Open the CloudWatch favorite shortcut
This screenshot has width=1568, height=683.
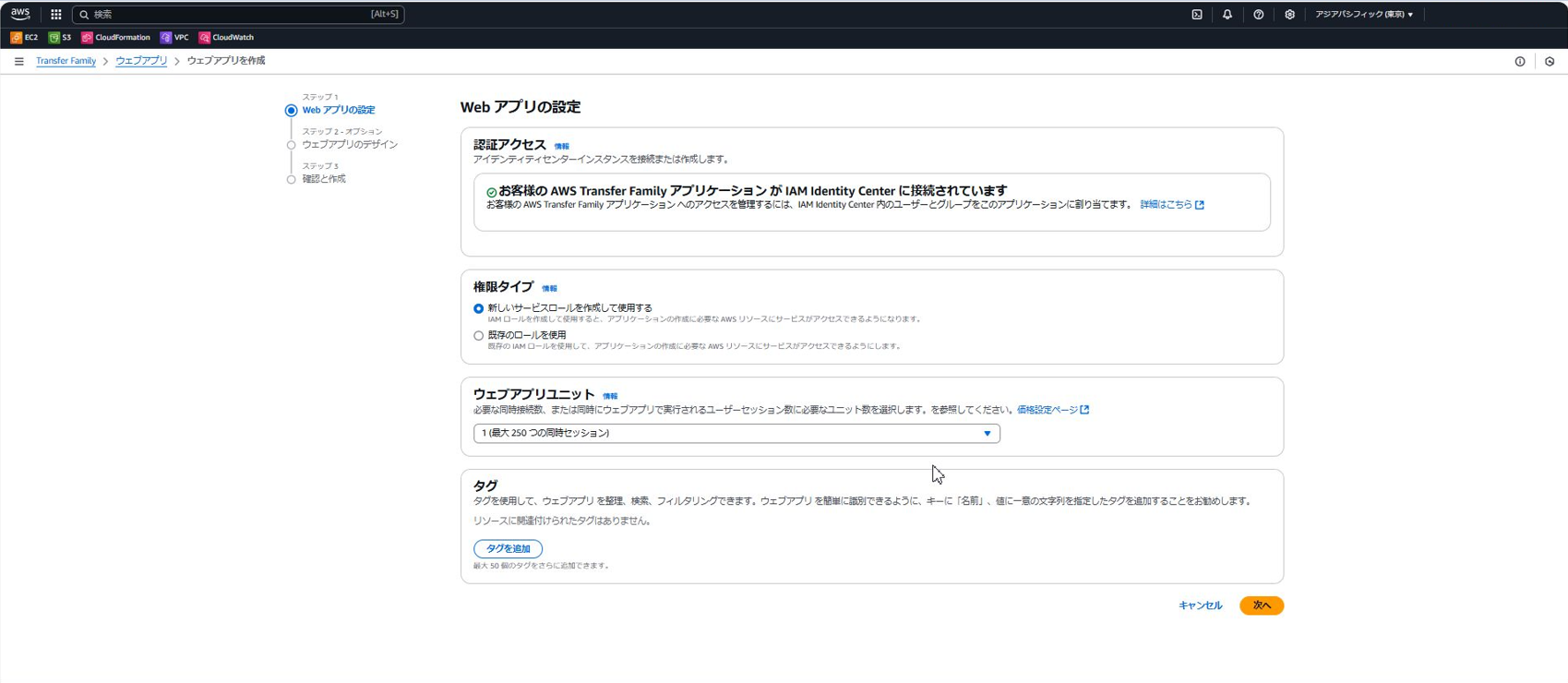[x=226, y=38]
